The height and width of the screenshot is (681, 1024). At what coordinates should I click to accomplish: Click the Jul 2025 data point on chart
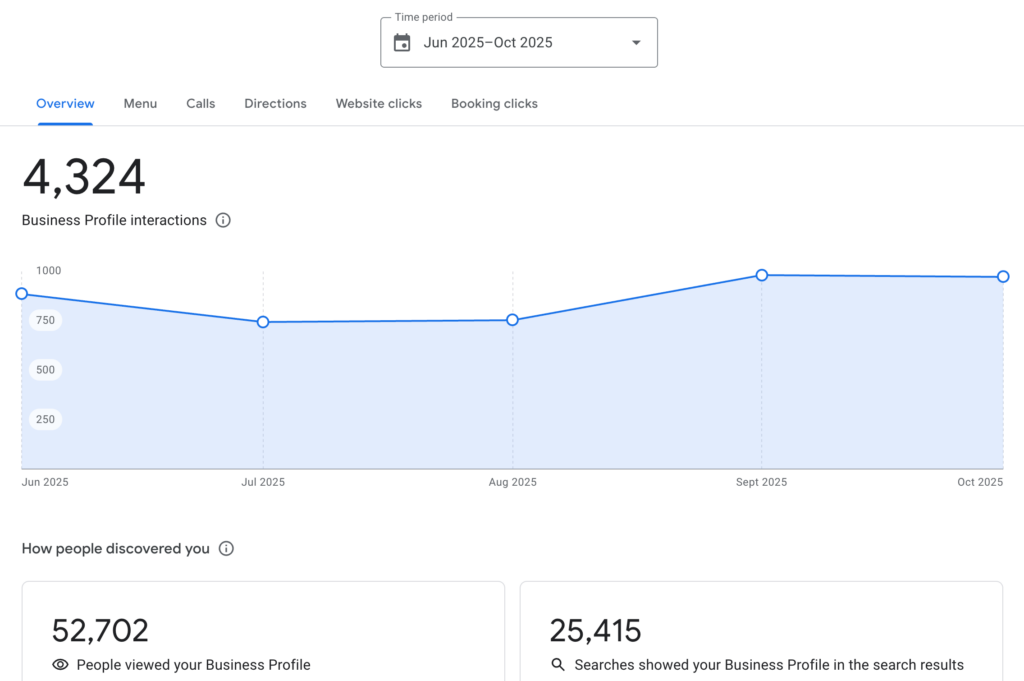point(262,322)
